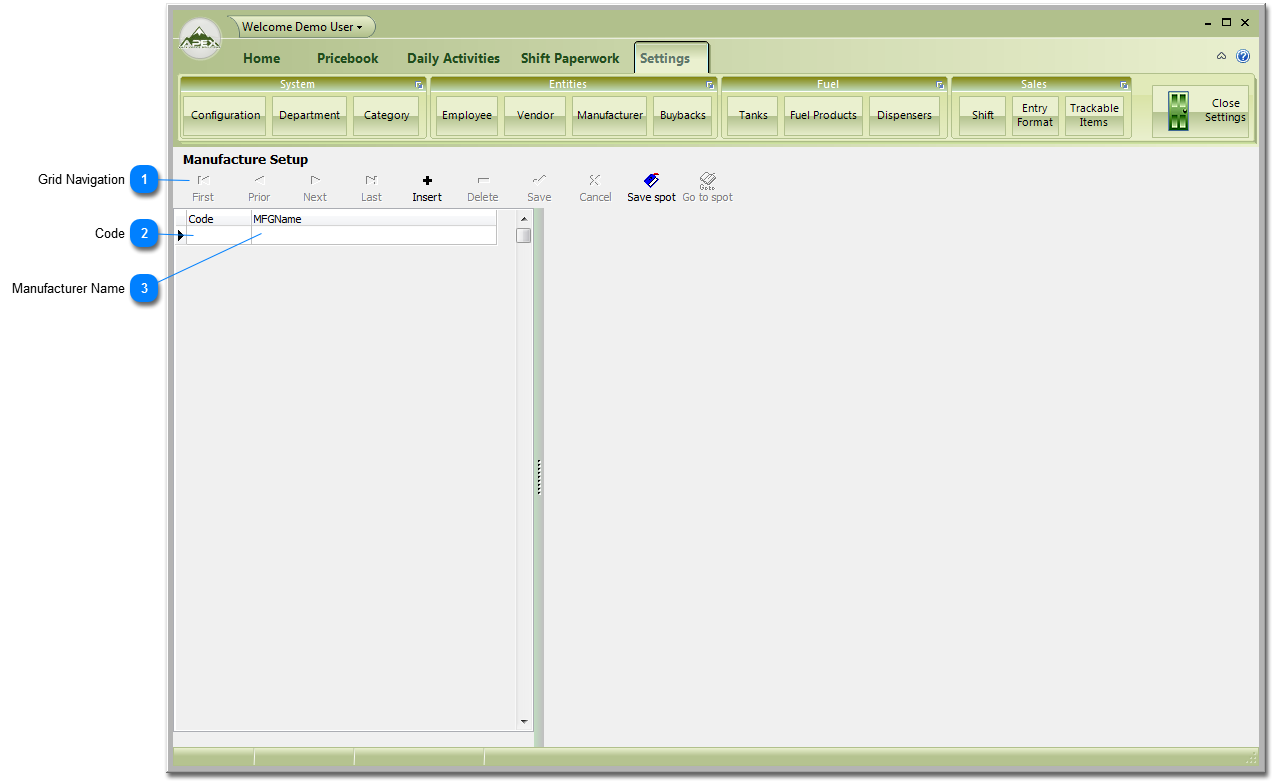Image resolution: width=1274 pixels, height=781 pixels.
Task: Expand the System group launcher
Action: click(x=420, y=85)
